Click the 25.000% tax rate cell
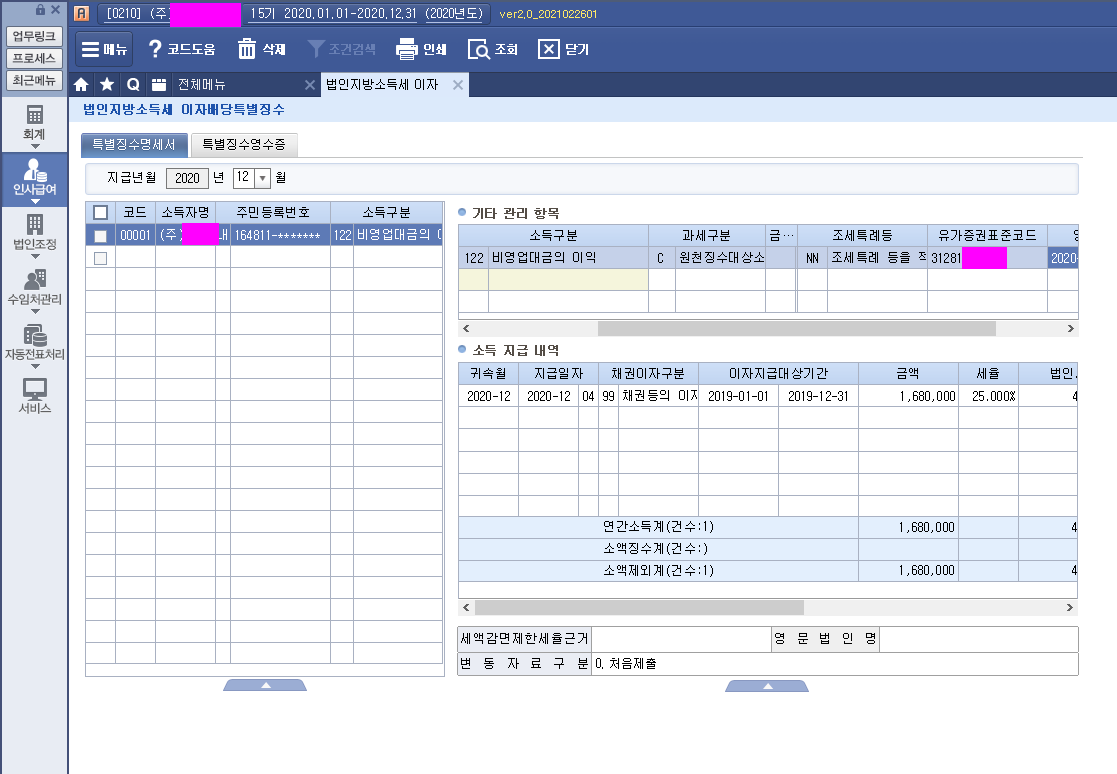The width and height of the screenshot is (1117, 774). [x=988, y=396]
